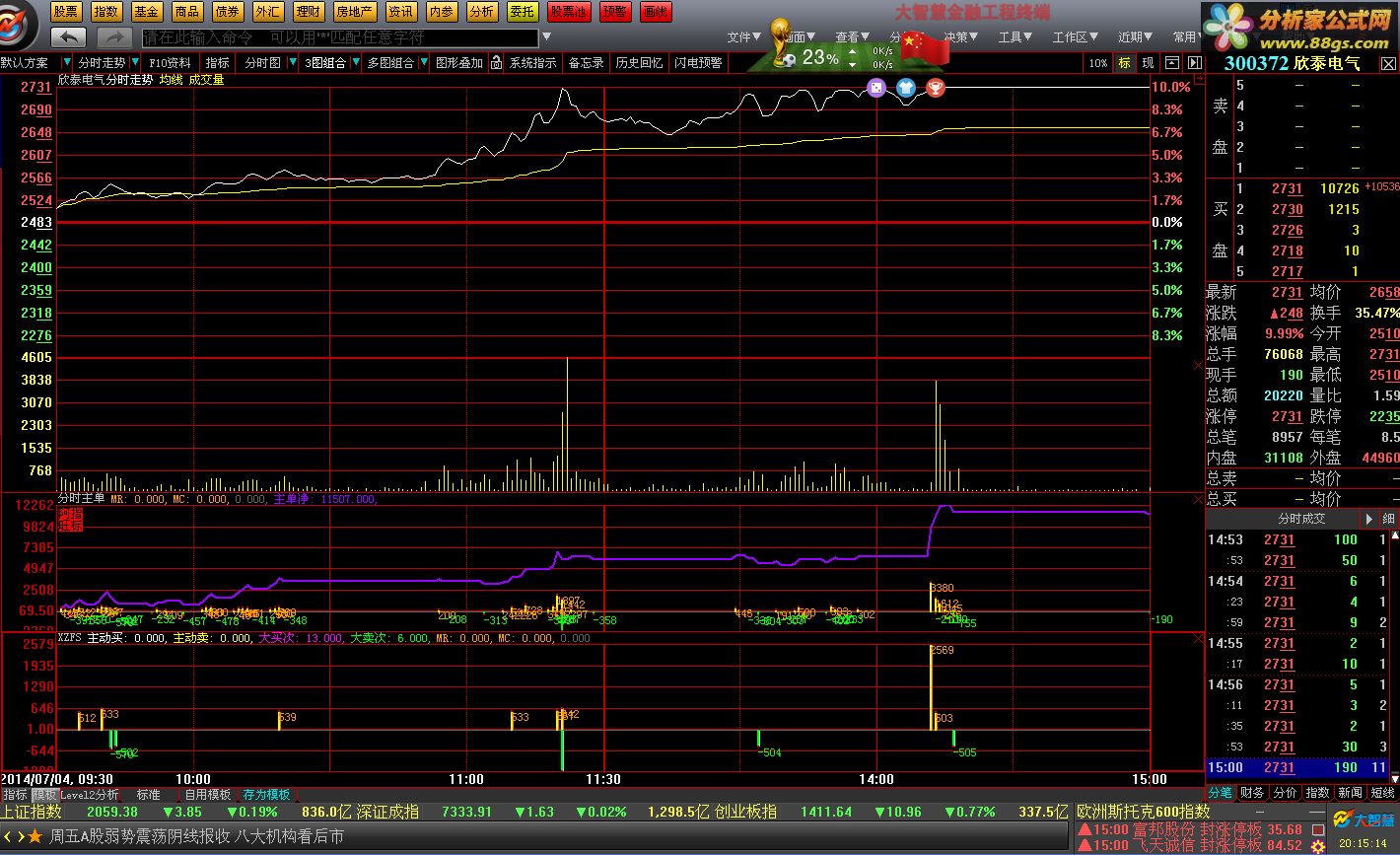The height and width of the screenshot is (855, 1400).
Task: Open the 内参 toolbar button
Action: pos(442,12)
